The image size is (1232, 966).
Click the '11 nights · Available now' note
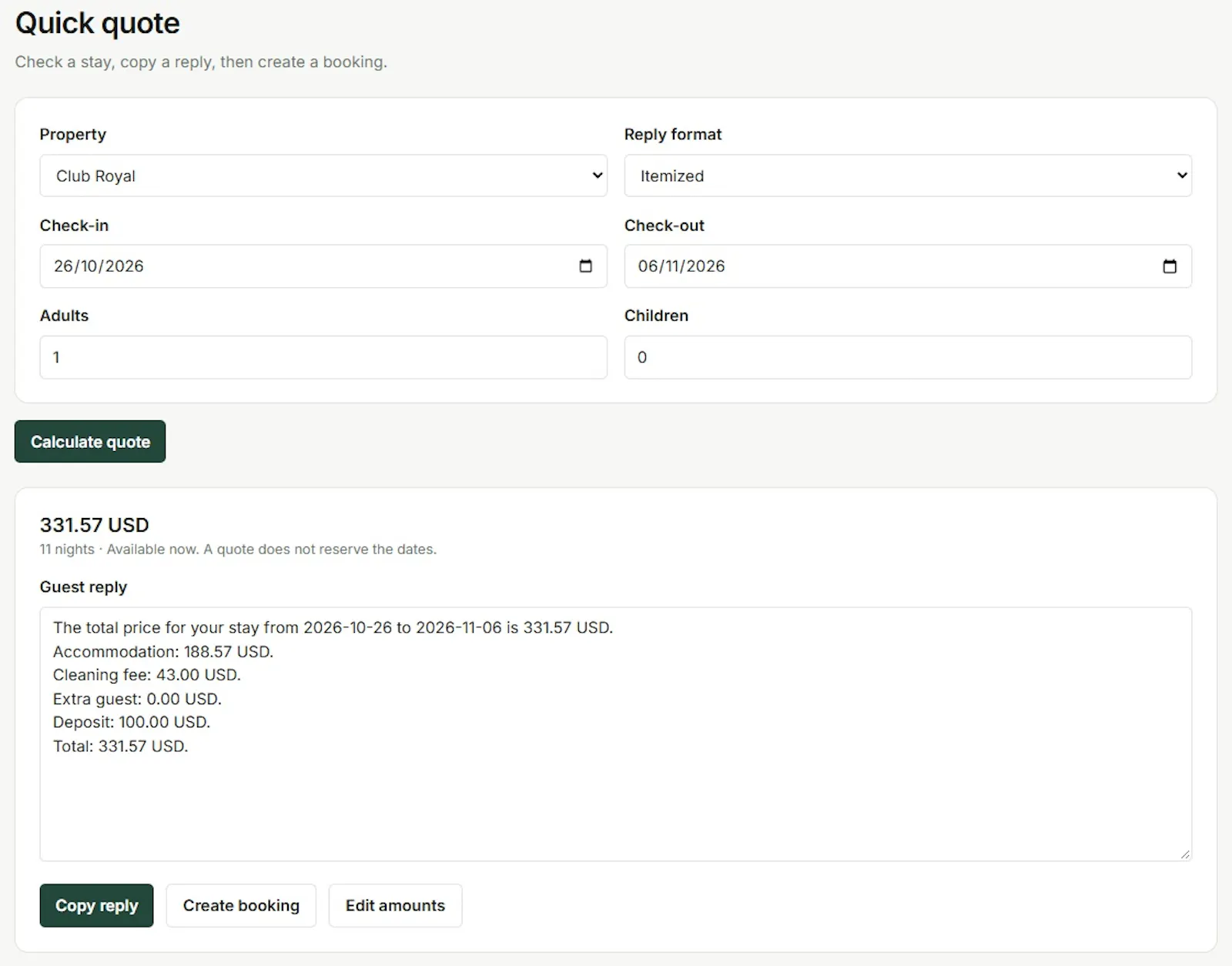238,549
